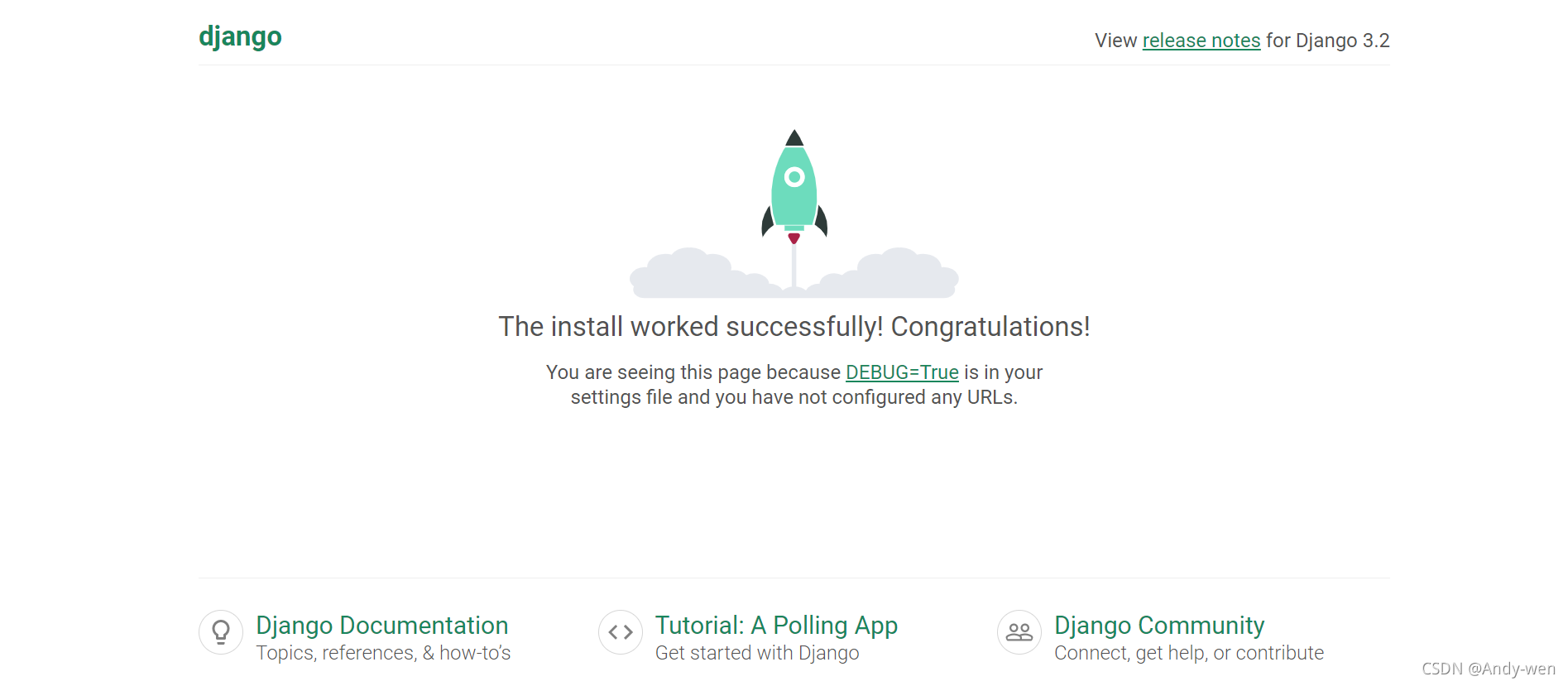Open the Django Documentation link
Screen dimensions: 1568x686
click(x=382, y=626)
